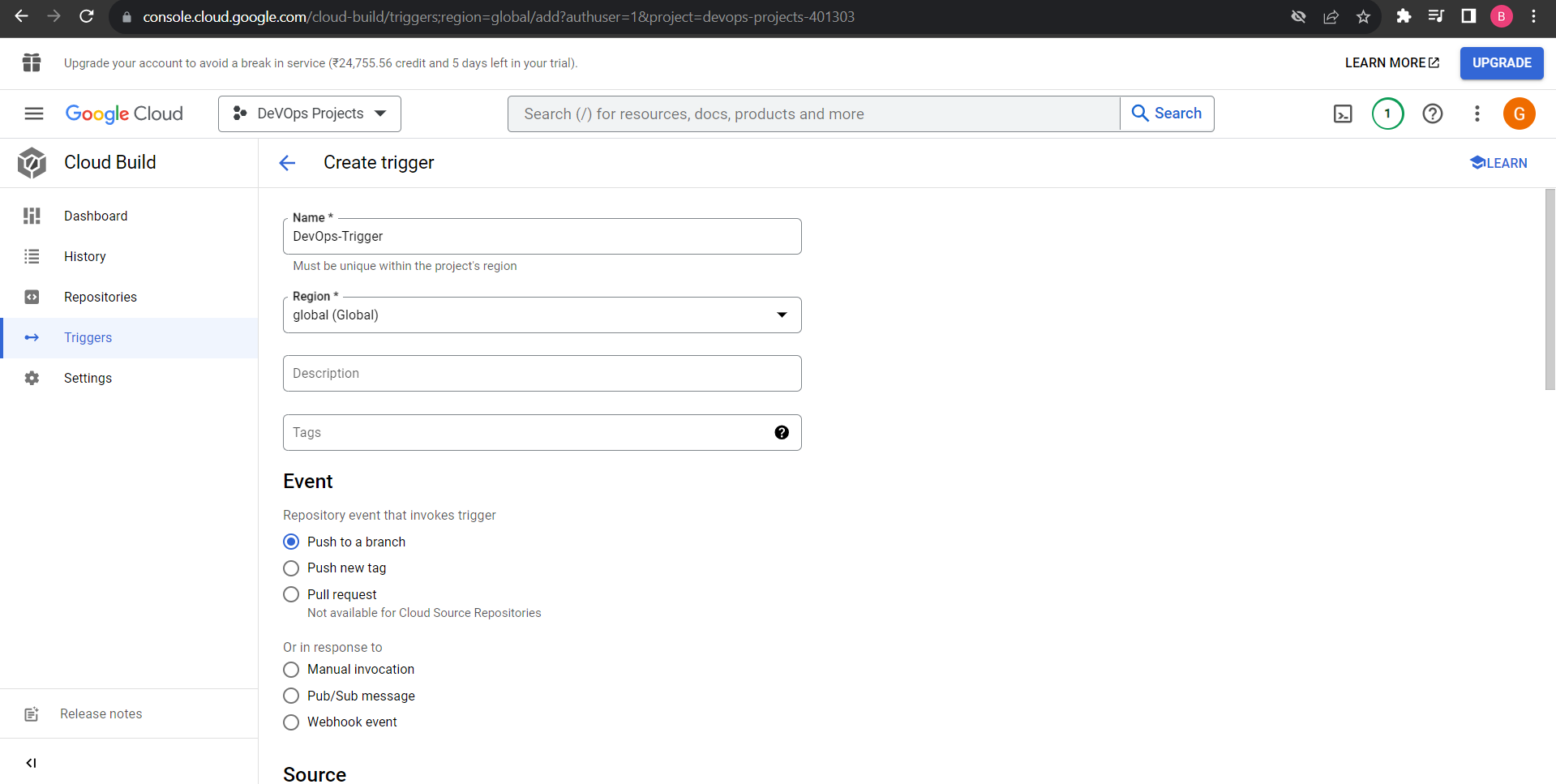Expand the Region dropdown
The height and width of the screenshot is (784, 1556).
(542, 315)
